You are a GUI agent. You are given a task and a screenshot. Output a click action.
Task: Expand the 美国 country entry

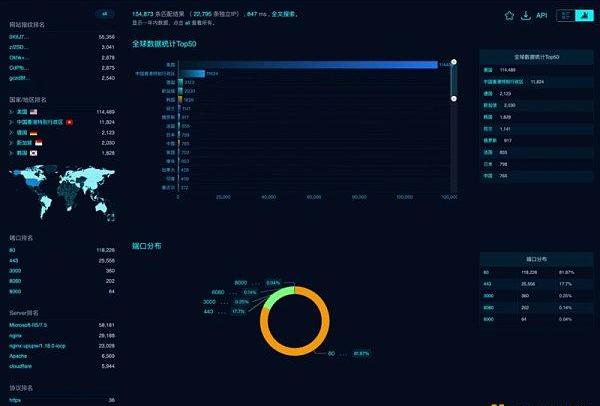[12, 112]
